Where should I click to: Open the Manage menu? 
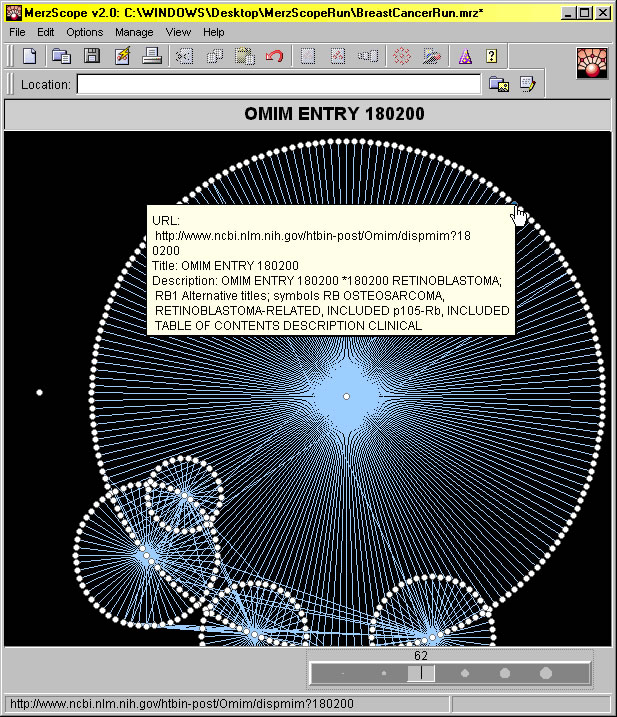(x=134, y=32)
